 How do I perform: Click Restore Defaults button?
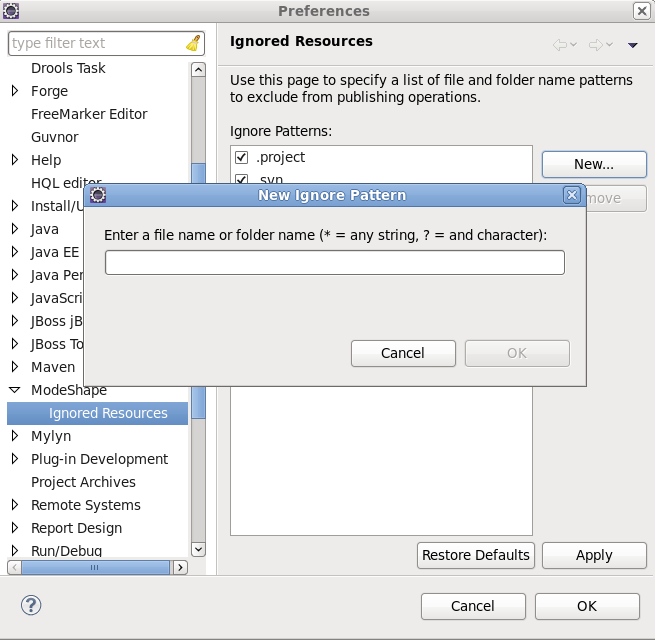click(476, 555)
